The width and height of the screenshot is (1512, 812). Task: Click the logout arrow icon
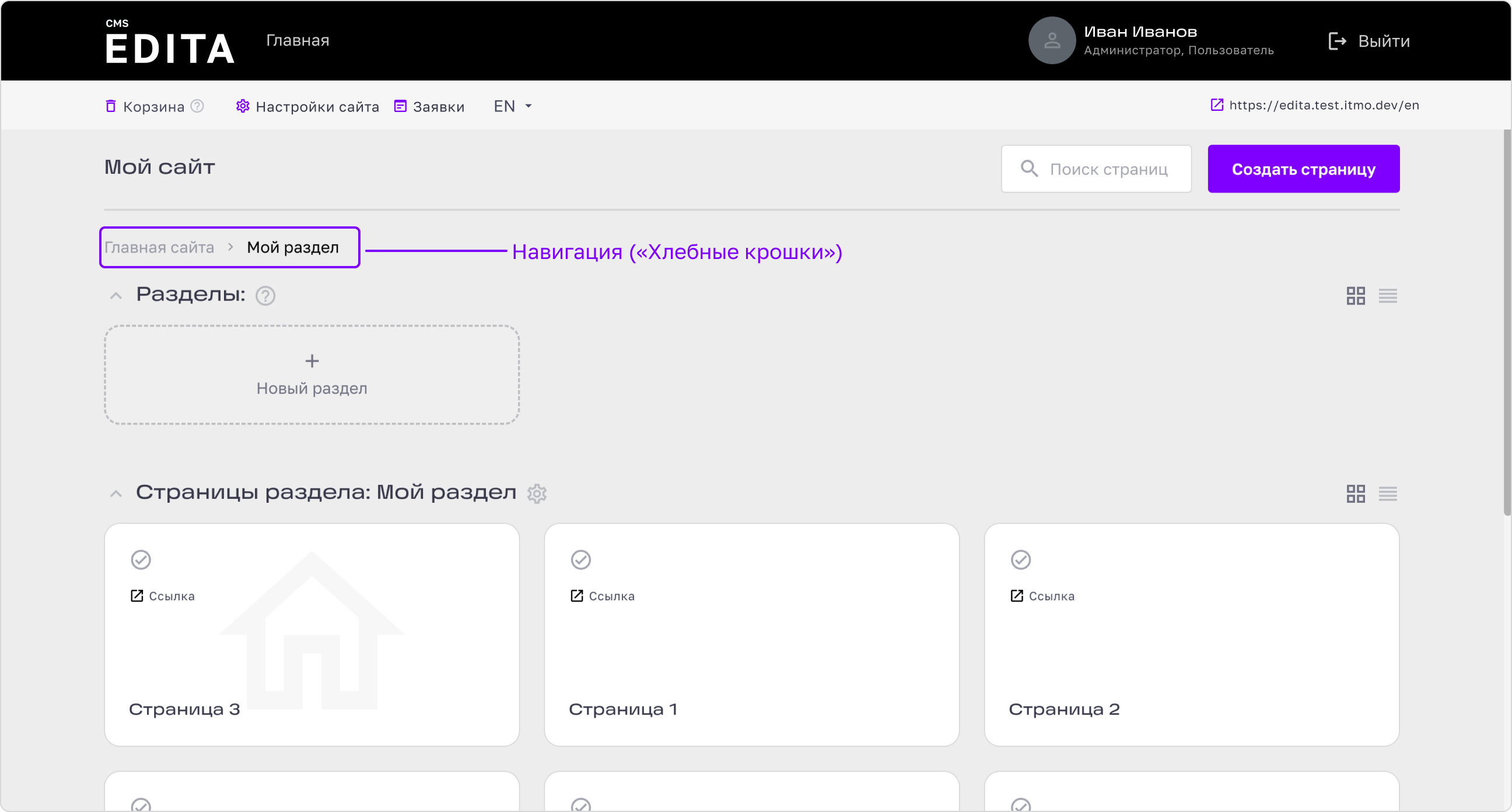[x=1337, y=41]
